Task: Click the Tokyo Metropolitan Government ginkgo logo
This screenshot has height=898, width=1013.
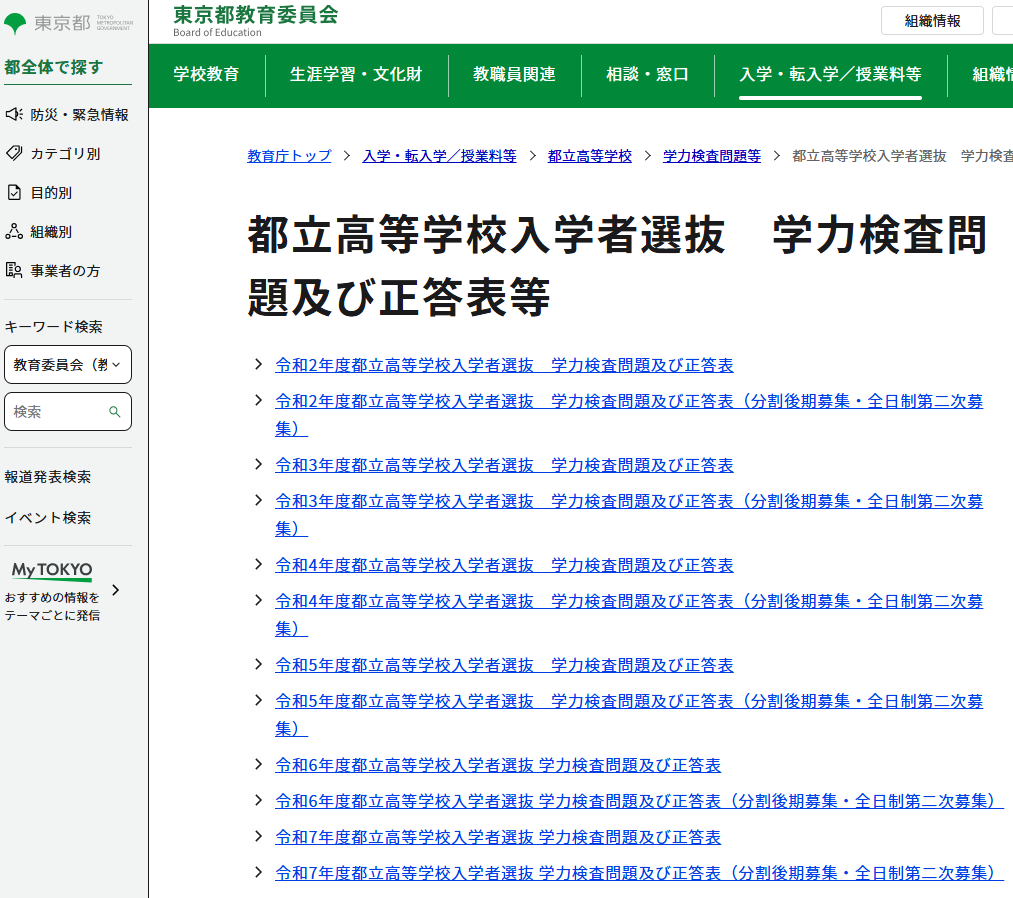Action: point(15,23)
